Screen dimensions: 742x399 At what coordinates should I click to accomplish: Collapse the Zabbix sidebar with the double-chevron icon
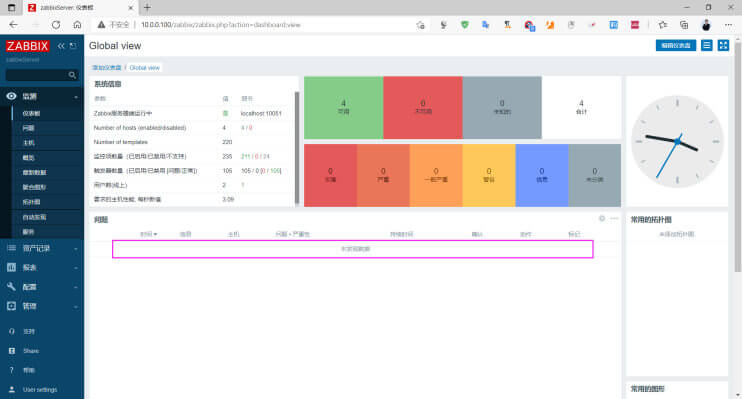(x=61, y=46)
